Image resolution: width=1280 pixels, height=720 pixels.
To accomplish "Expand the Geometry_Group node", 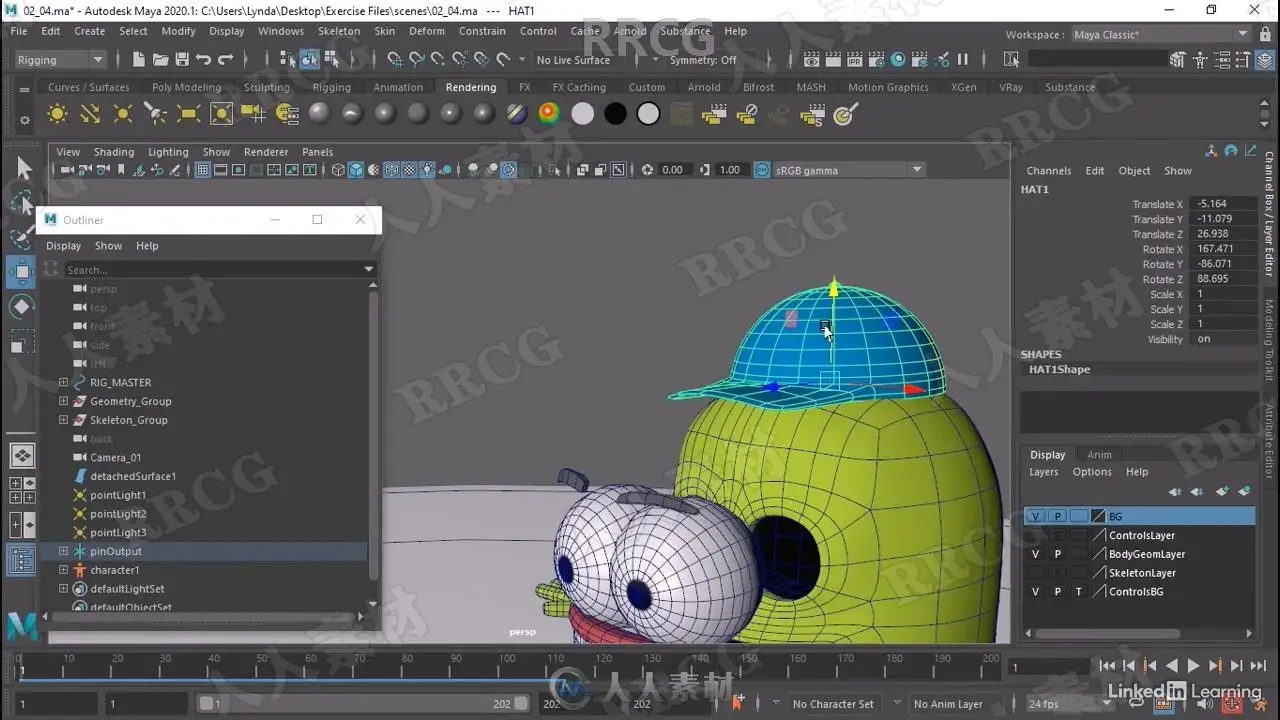I will [x=63, y=401].
